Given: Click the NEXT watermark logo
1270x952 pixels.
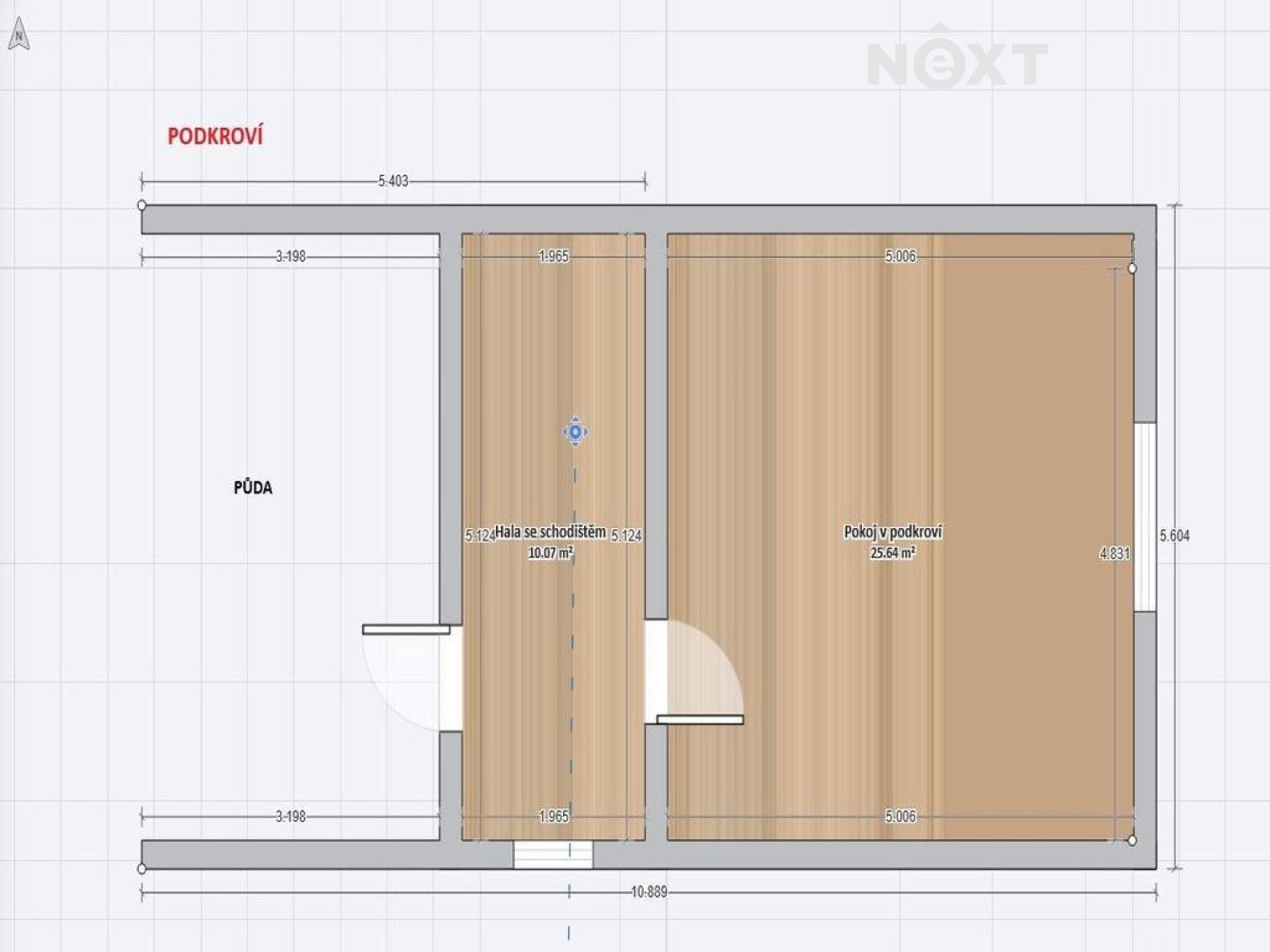Looking at the screenshot, I should tap(957, 59).
